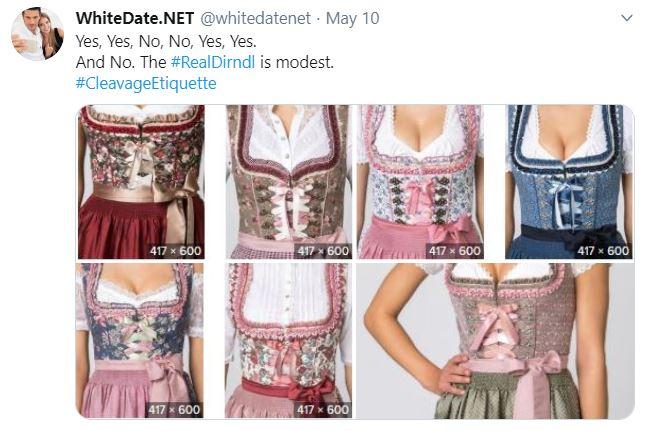This screenshot has width=649, height=431.
Task: Open the blue dirndl thumbnail
Action: 569,182
